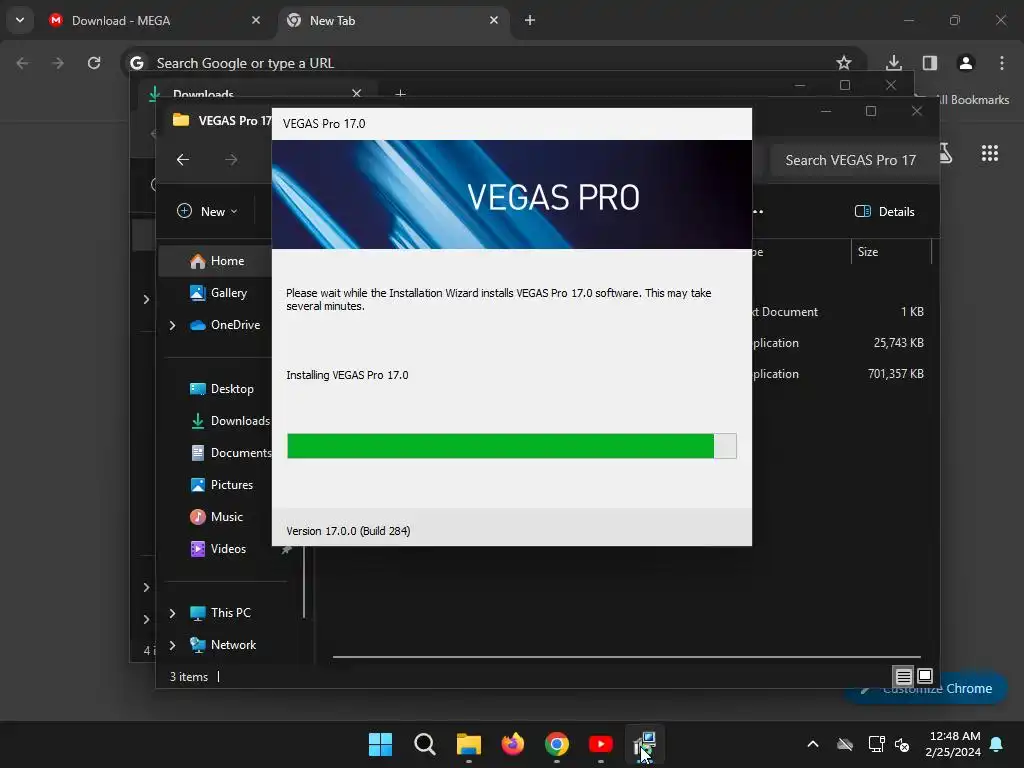Bookmark this tab with the star icon

(844, 63)
